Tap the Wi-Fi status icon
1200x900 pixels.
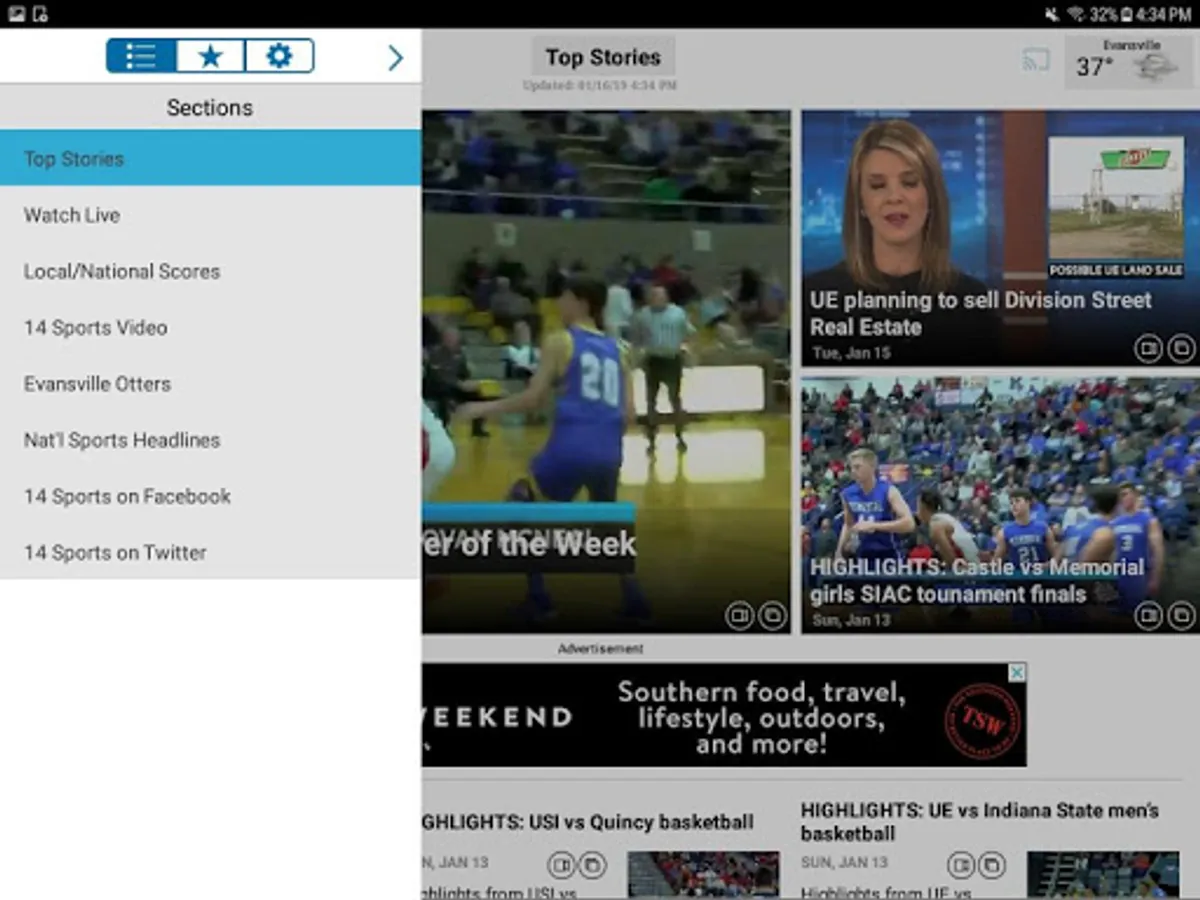[1077, 15]
